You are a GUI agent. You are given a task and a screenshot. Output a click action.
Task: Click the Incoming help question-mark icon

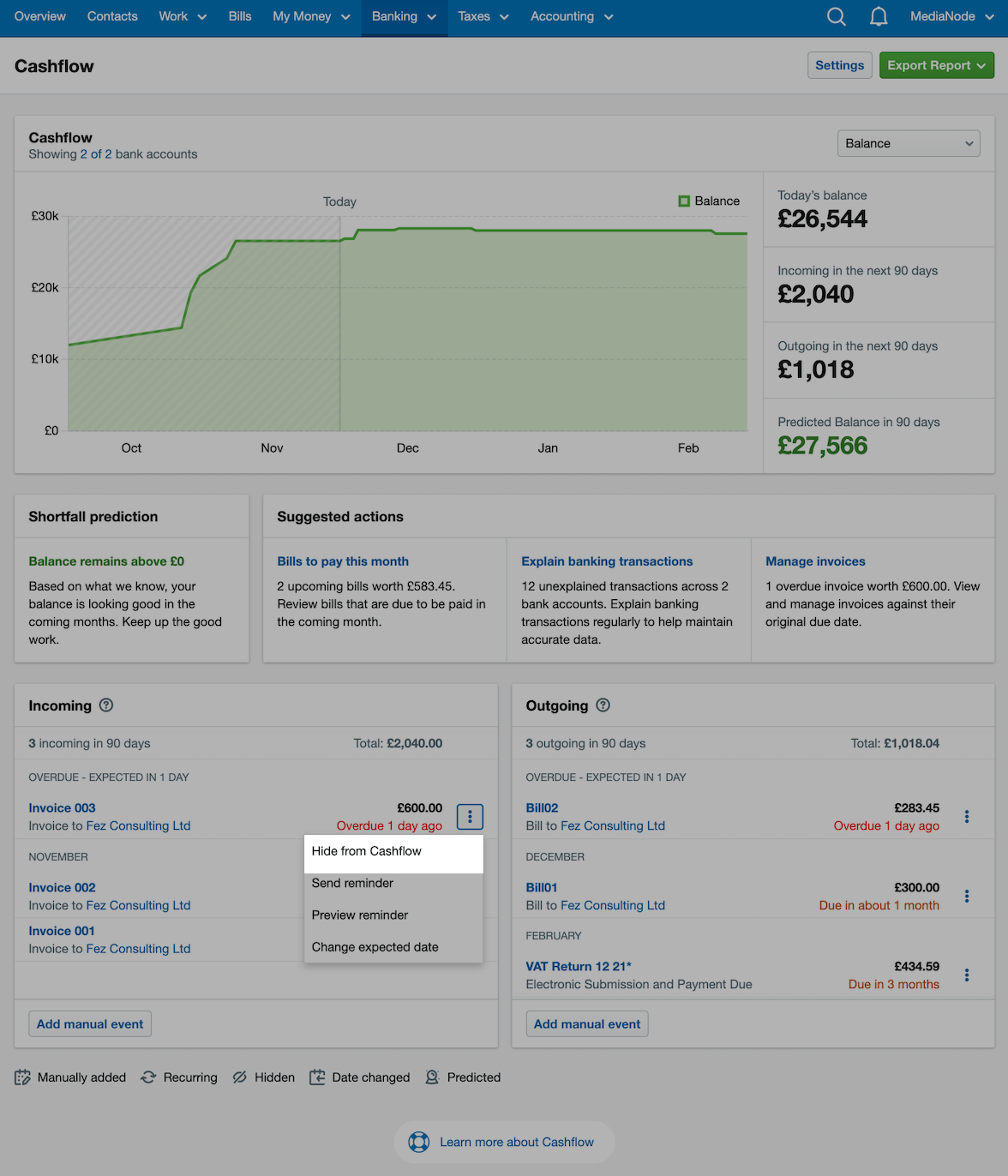tap(106, 705)
